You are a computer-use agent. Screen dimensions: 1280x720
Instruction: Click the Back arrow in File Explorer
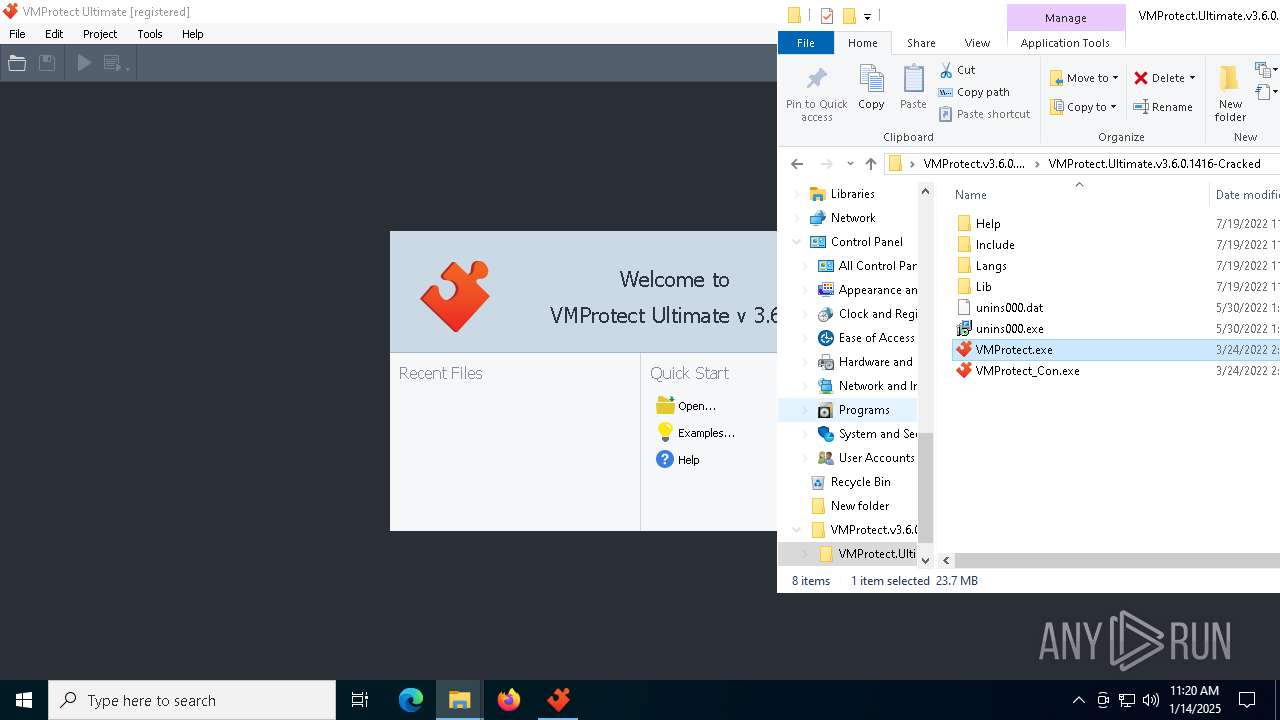[x=797, y=164]
